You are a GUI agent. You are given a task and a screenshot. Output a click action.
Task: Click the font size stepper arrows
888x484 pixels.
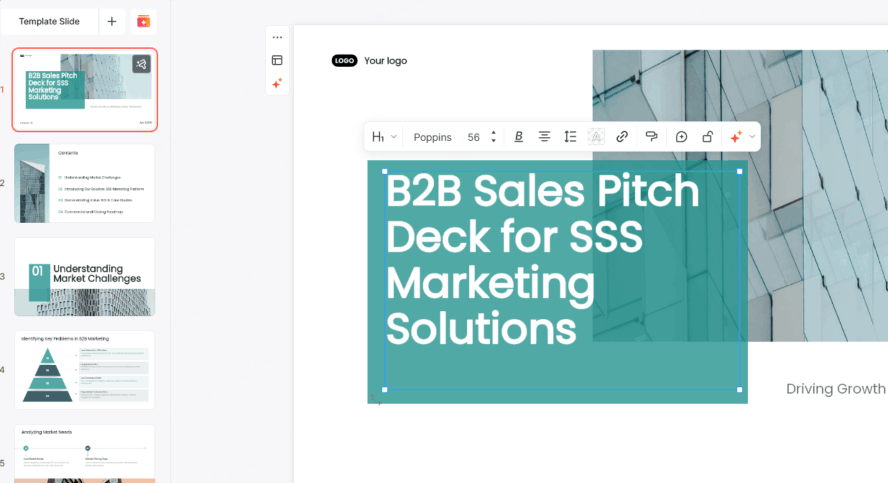click(493, 137)
